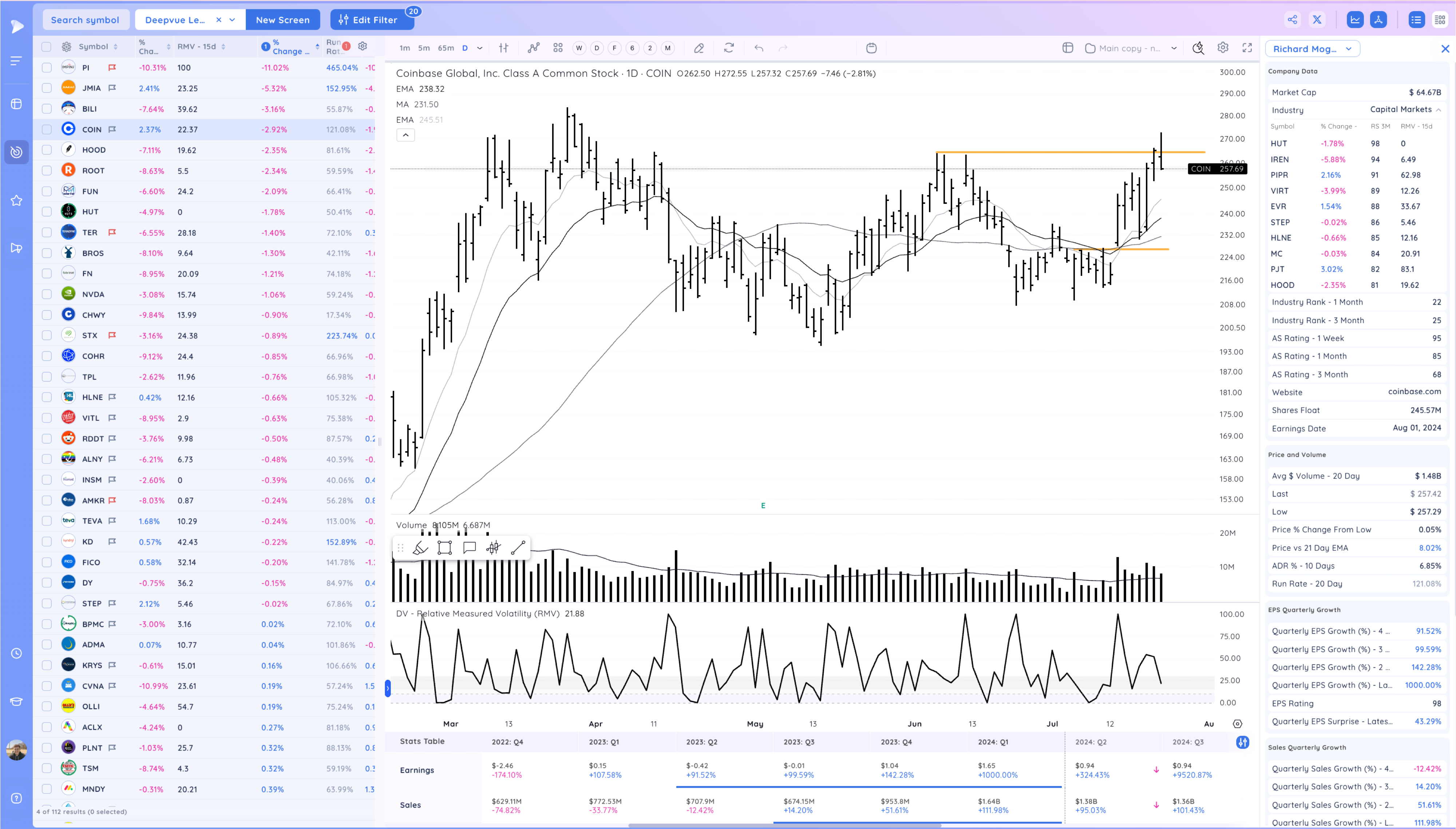Click the chart indicators icon
Viewport: 1456px width, 829px height.
pyautogui.click(x=534, y=48)
